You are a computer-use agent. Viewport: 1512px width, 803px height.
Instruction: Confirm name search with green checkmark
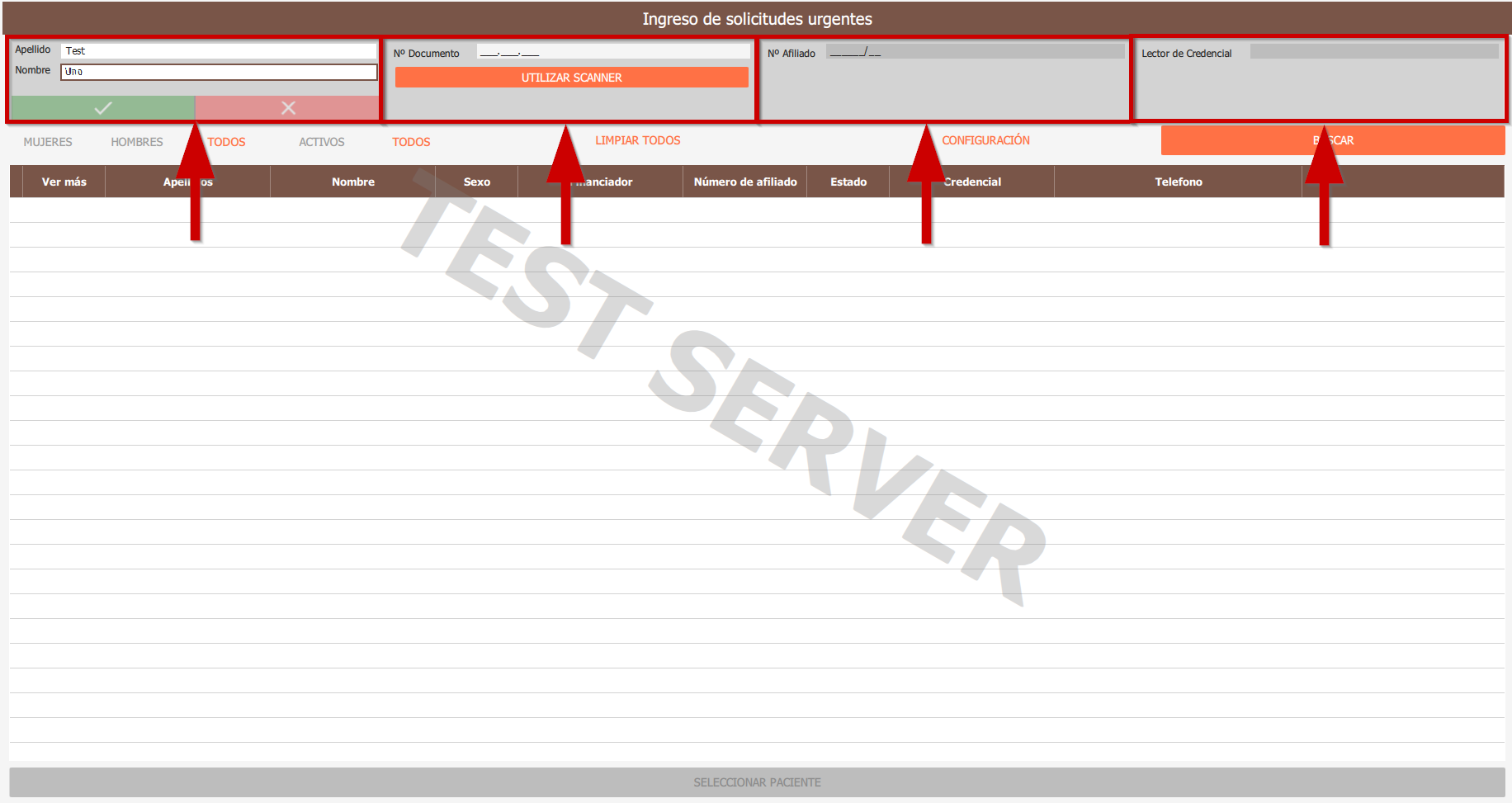coord(103,108)
